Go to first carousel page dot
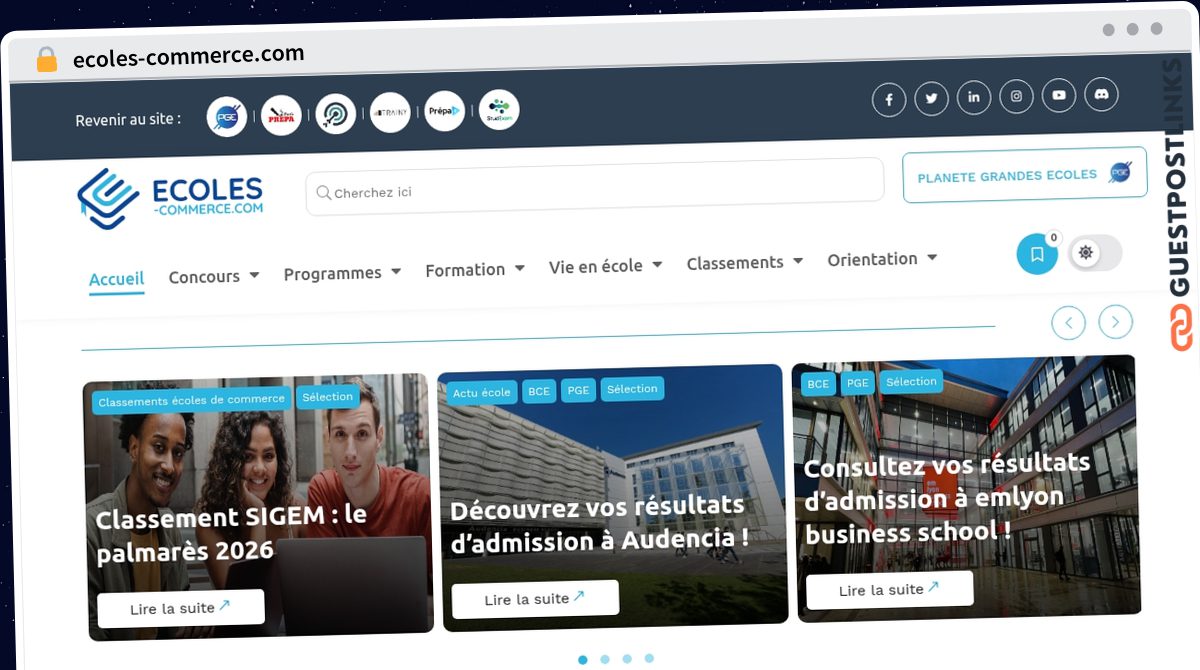This screenshot has width=1200, height=670. 583,660
